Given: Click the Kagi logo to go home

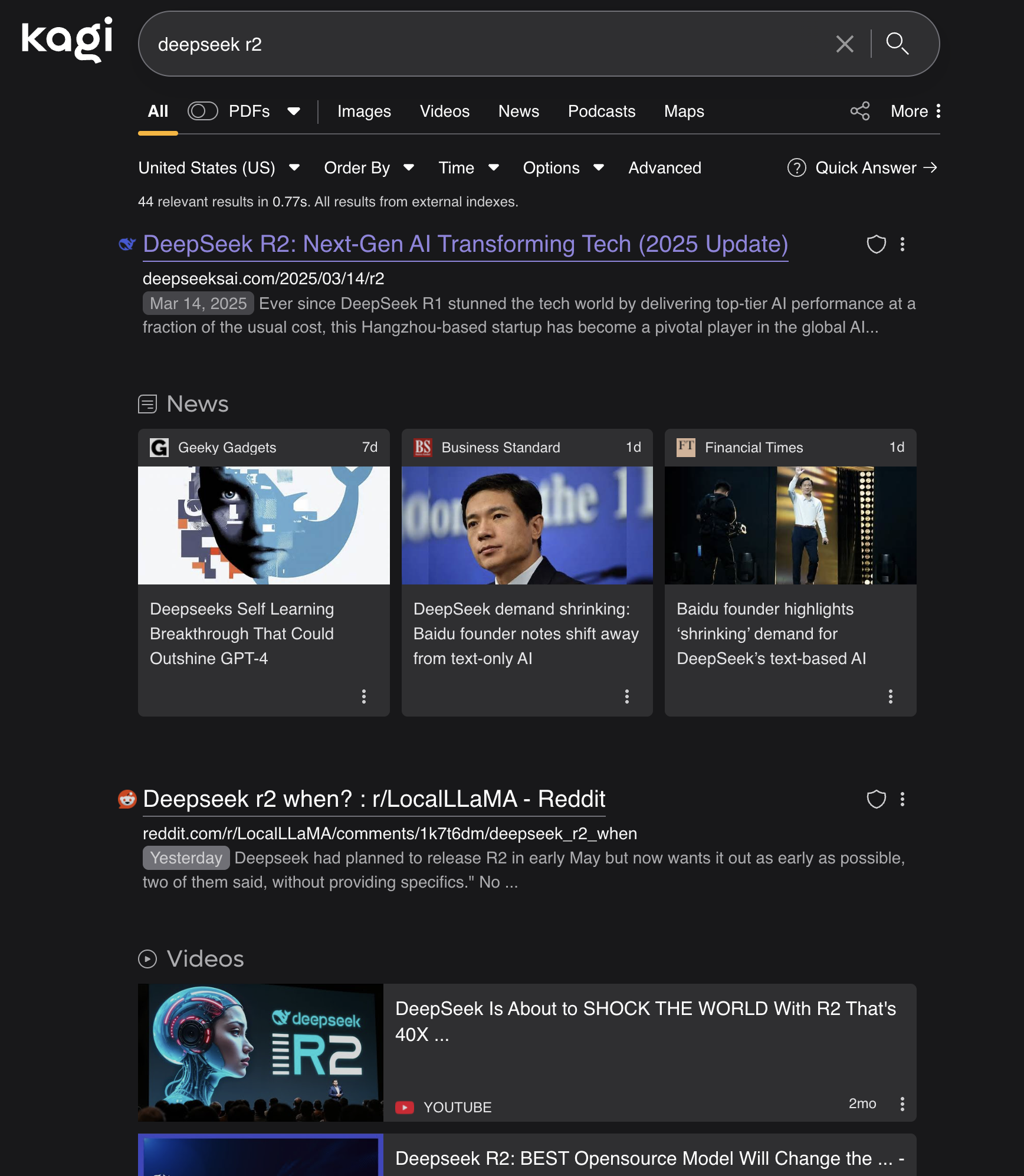Looking at the screenshot, I should [67, 40].
